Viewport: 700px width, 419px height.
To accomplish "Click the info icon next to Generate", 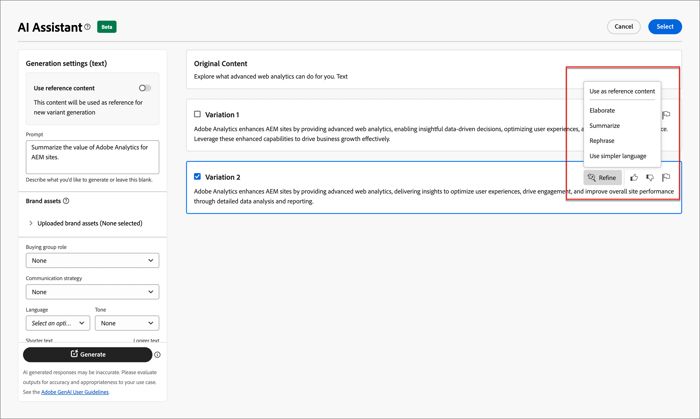I will (x=157, y=355).
